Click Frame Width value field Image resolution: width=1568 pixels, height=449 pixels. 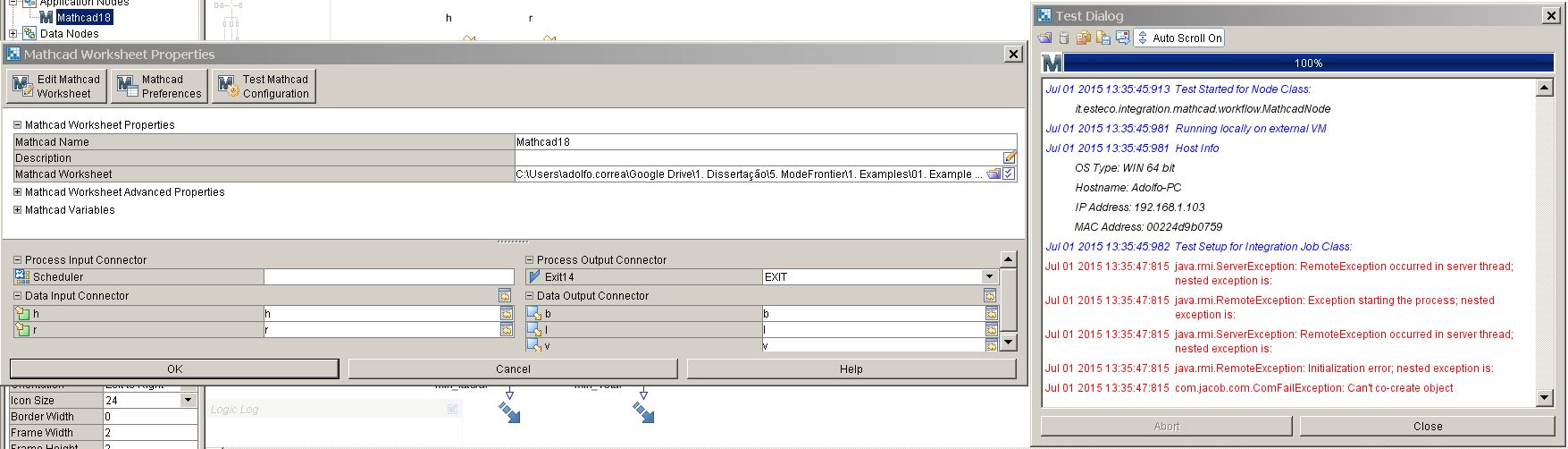pyautogui.click(x=150, y=433)
